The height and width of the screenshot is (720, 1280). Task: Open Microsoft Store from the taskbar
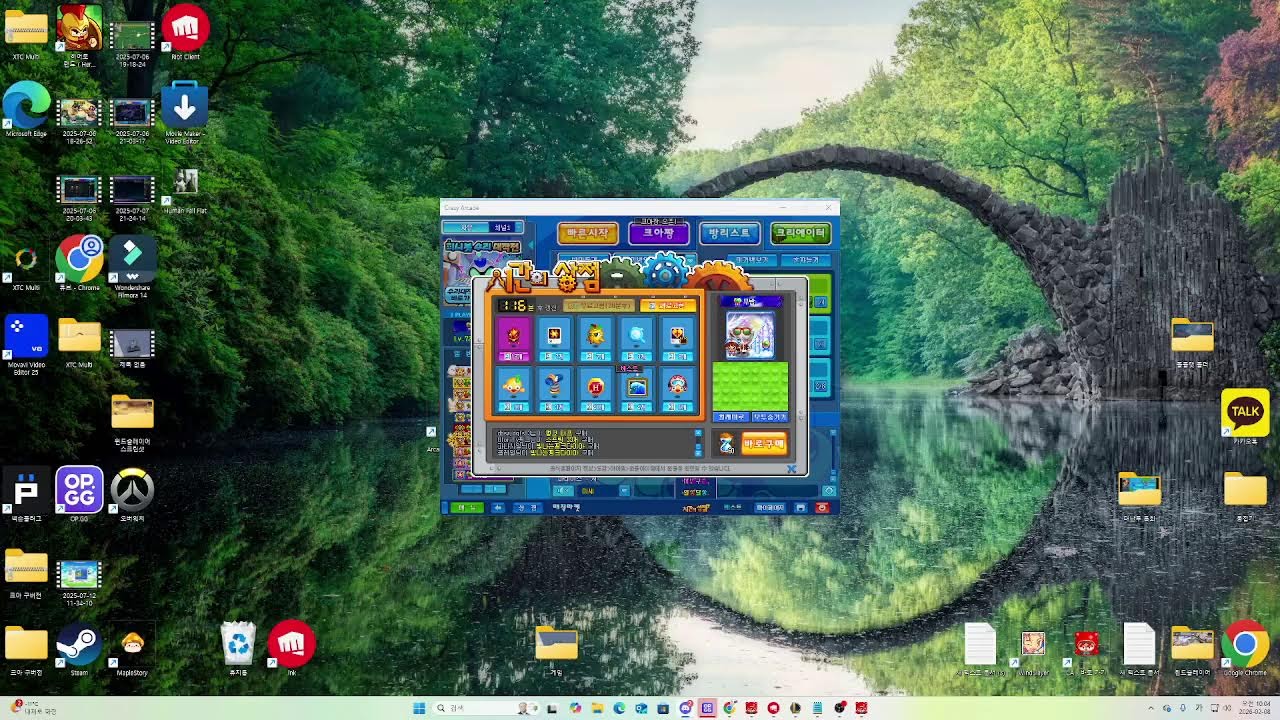point(663,708)
